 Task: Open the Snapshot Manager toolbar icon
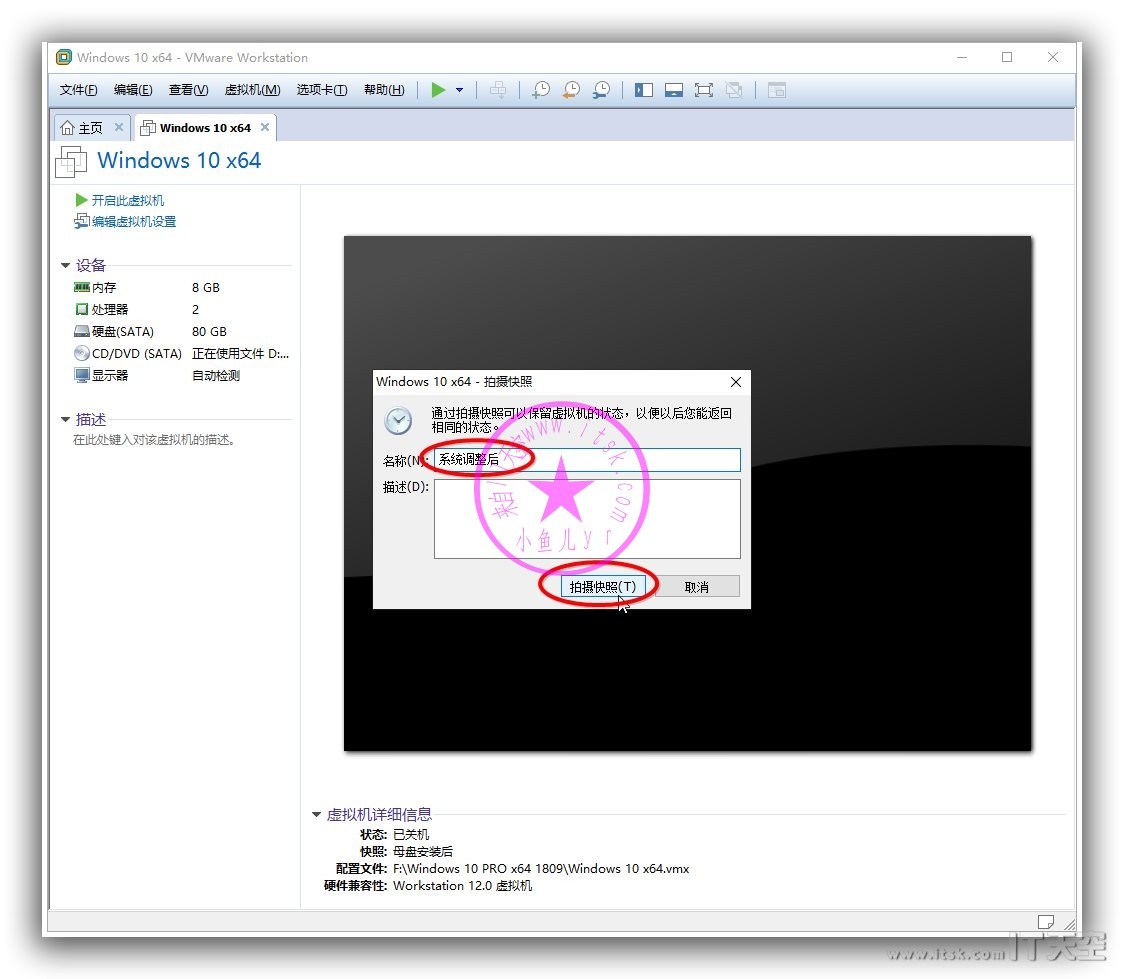coord(601,90)
